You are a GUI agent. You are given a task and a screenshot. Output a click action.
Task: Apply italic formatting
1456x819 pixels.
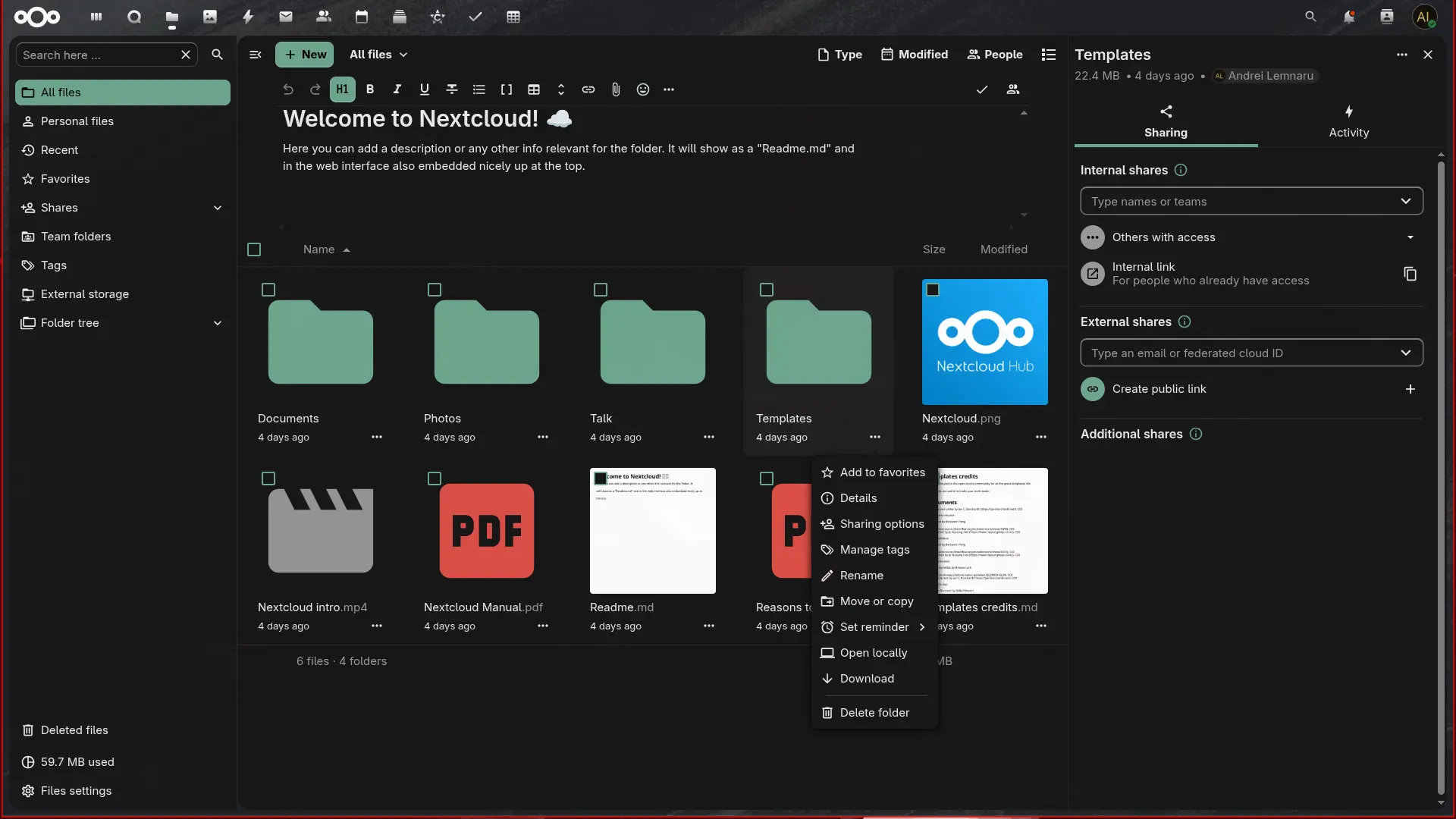tap(397, 89)
